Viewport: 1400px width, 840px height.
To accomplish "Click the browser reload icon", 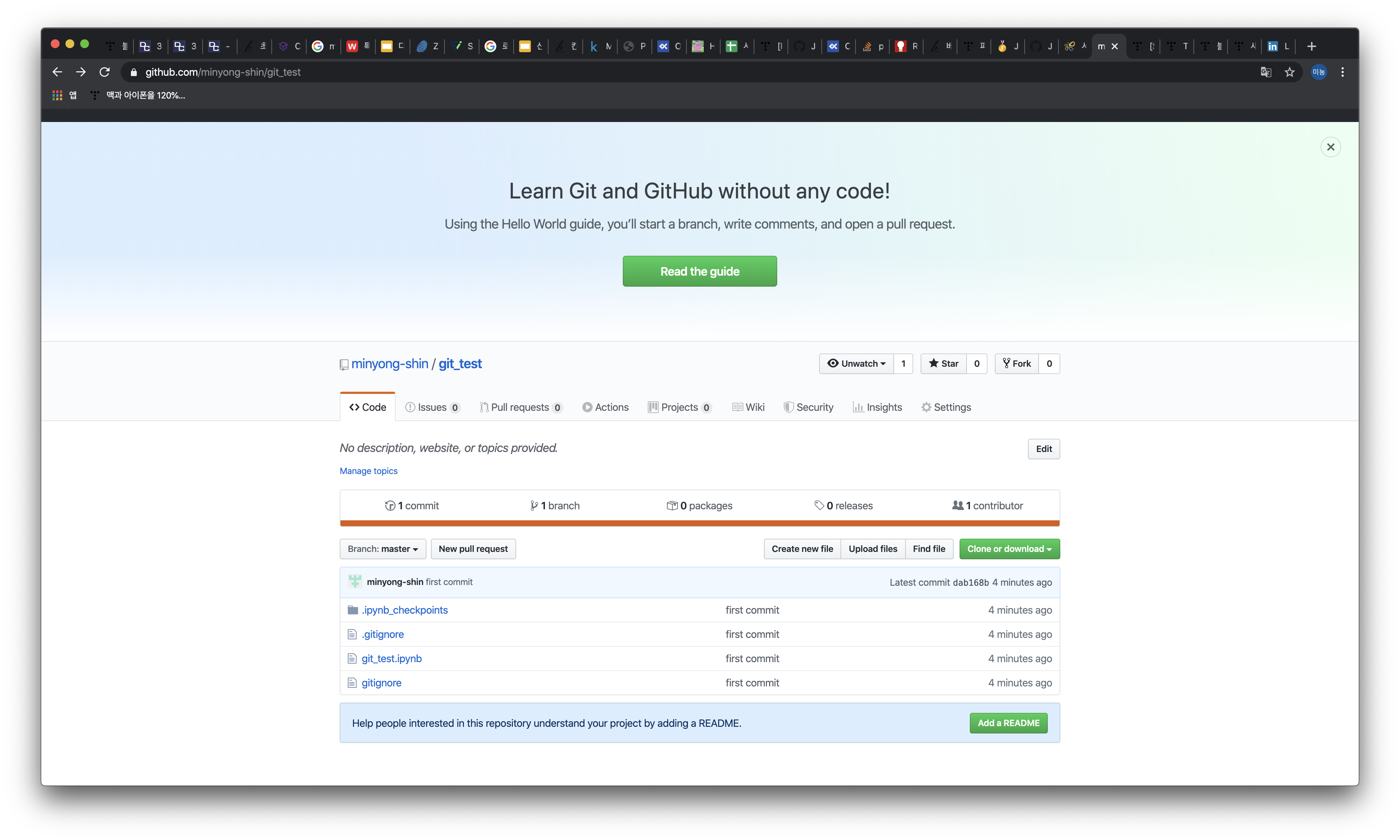I will (105, 72).
